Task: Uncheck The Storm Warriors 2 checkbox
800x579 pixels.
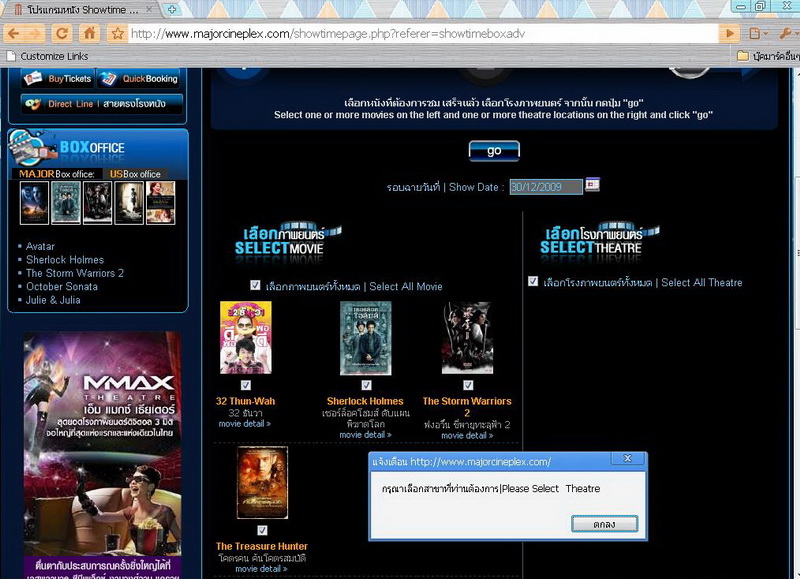Action: tap(468, 385)
